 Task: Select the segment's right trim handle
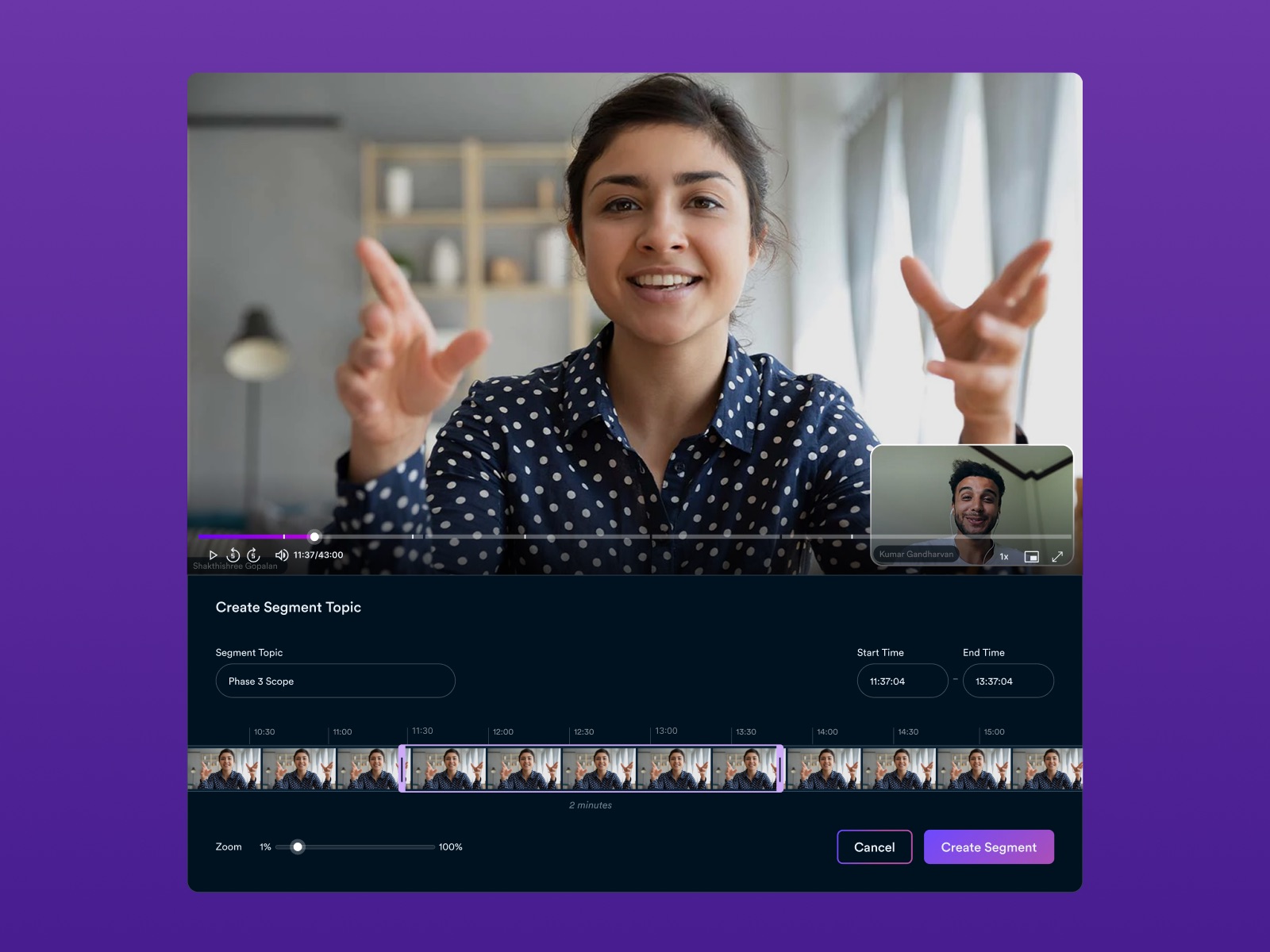(779, 768)
